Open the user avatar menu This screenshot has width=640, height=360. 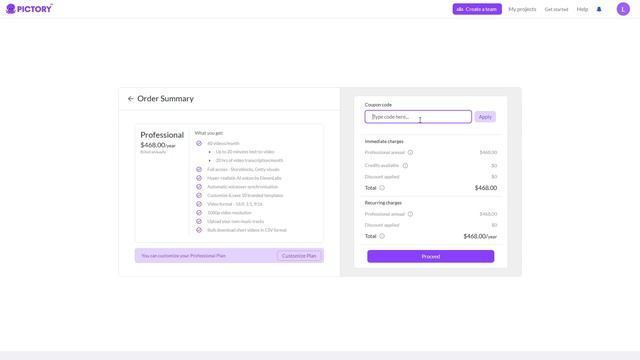tap(623, 9)
